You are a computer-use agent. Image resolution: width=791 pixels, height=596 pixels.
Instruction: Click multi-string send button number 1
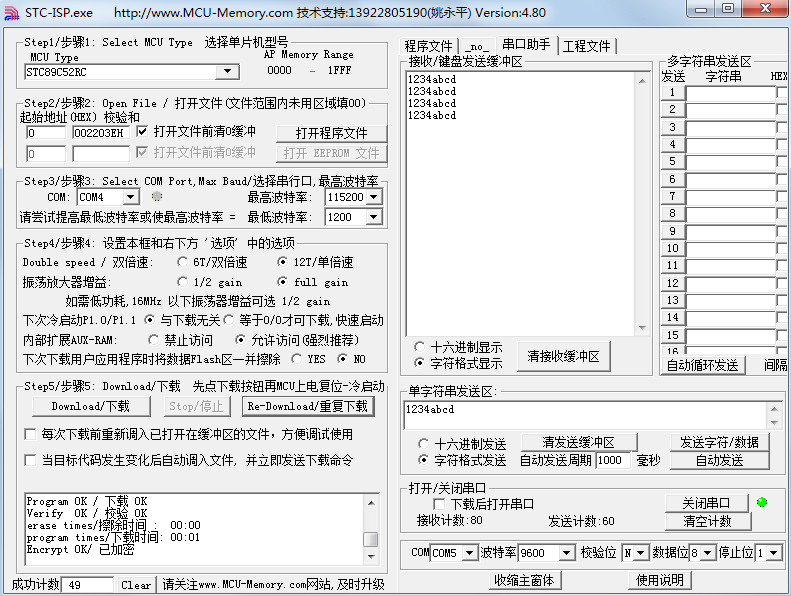pyautogui.click(x=673, y=93)
